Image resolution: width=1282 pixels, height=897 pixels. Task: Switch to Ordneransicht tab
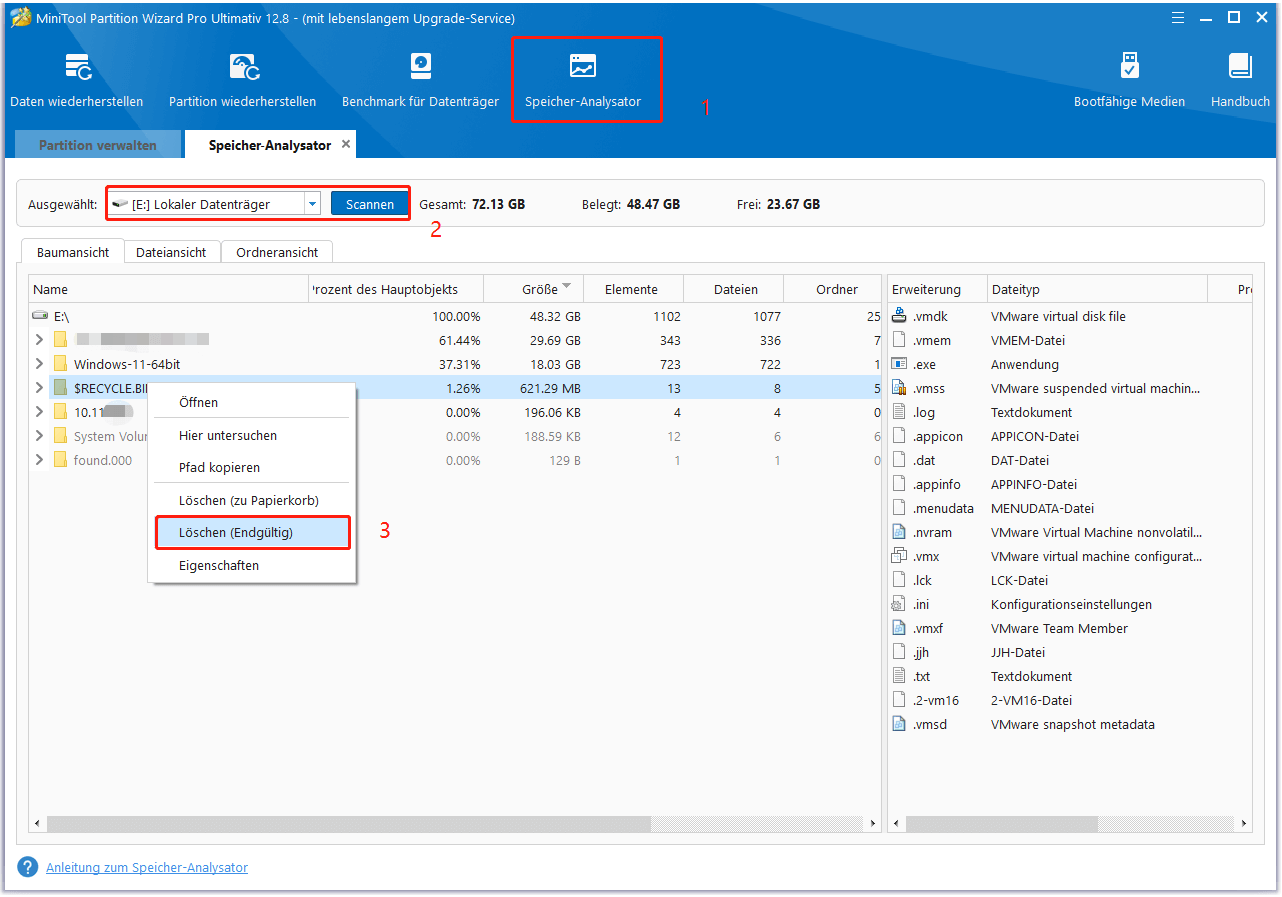pos(277,252)
